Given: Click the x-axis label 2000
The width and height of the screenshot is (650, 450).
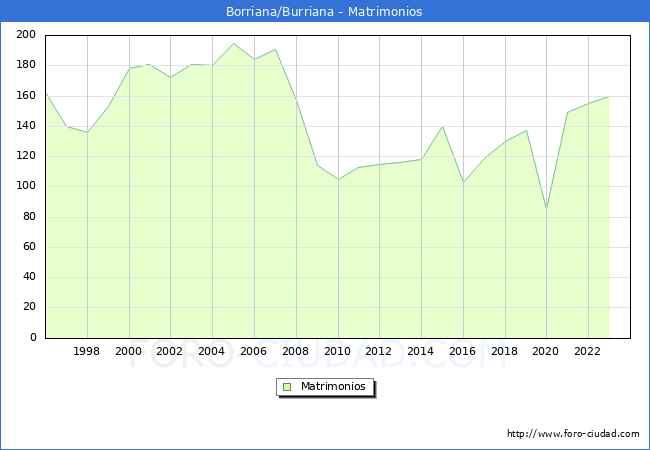Looking at the screenshot, I should click(x=128, y=351).
